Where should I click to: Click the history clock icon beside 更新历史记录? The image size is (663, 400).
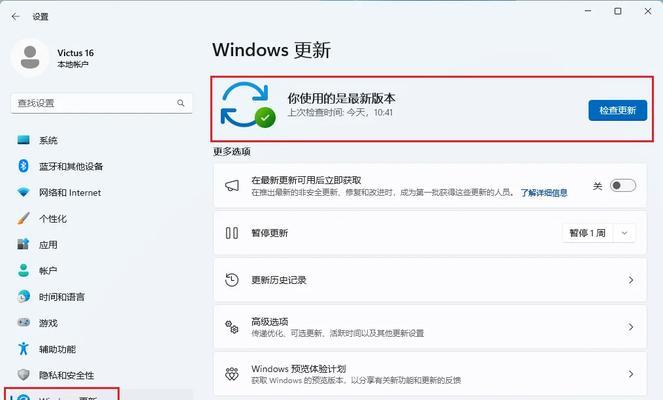(232, 280)
